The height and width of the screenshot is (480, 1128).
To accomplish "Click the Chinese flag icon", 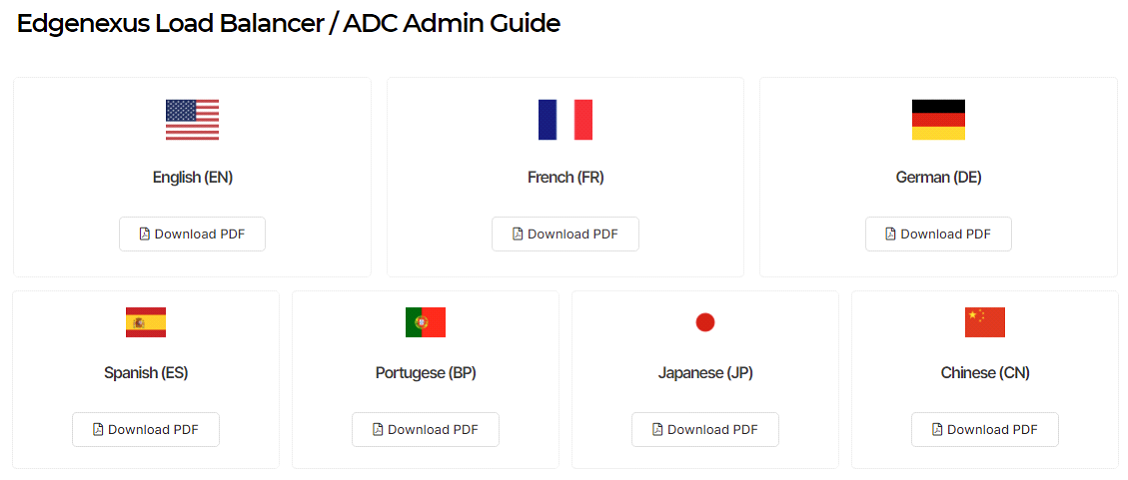I will (985, 322).
